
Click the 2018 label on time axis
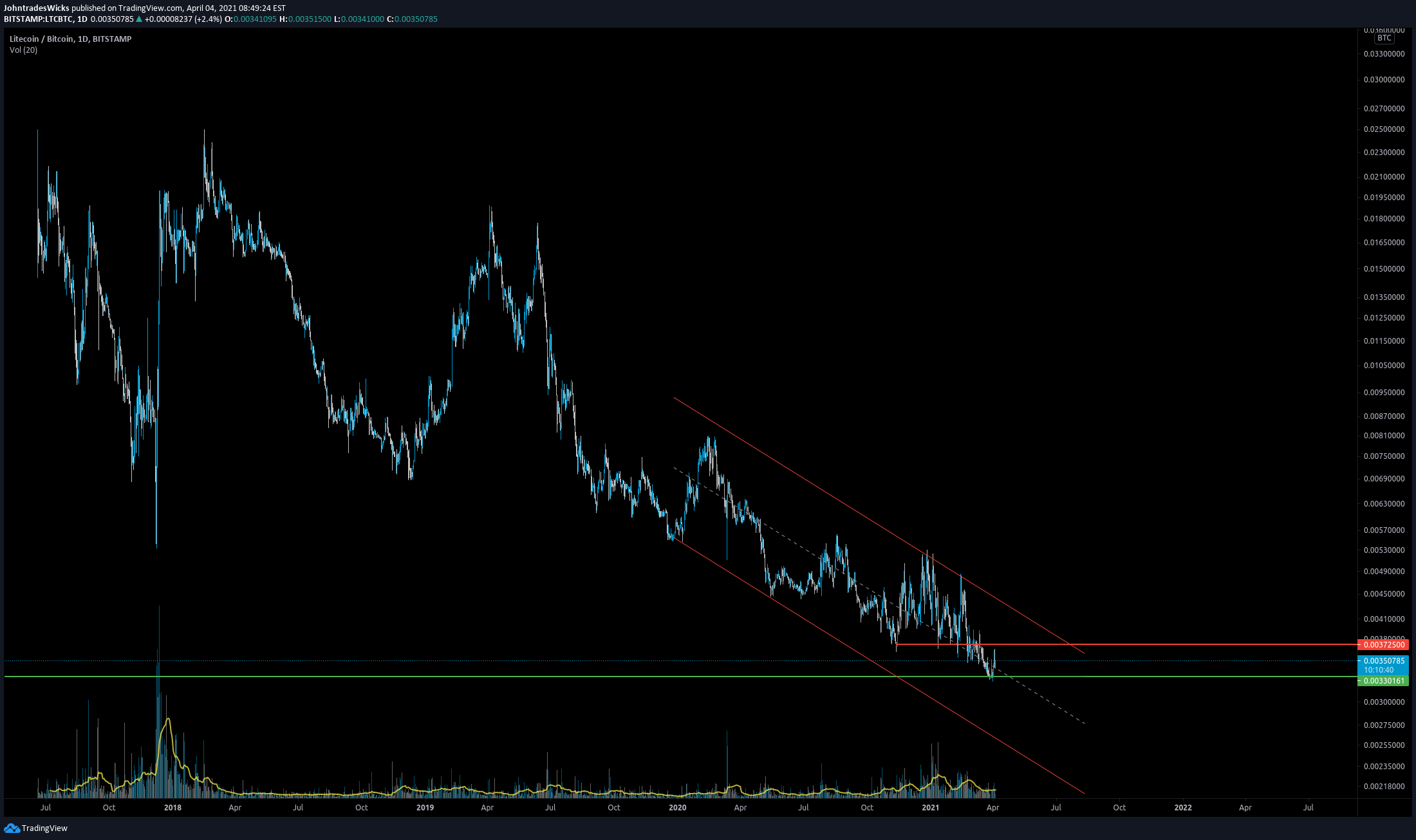coord(172,807)
